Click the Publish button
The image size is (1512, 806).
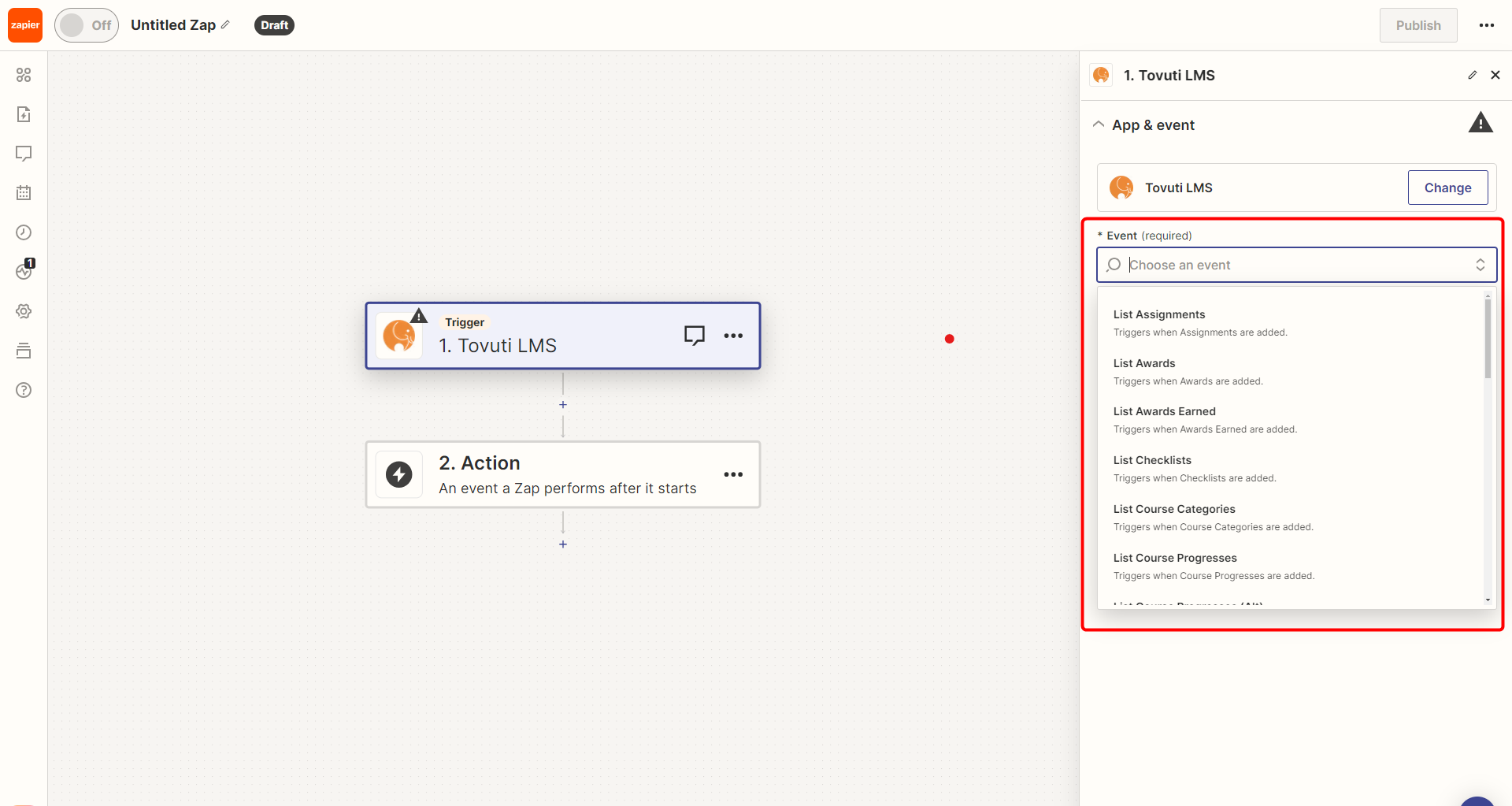click(1418, 25)
